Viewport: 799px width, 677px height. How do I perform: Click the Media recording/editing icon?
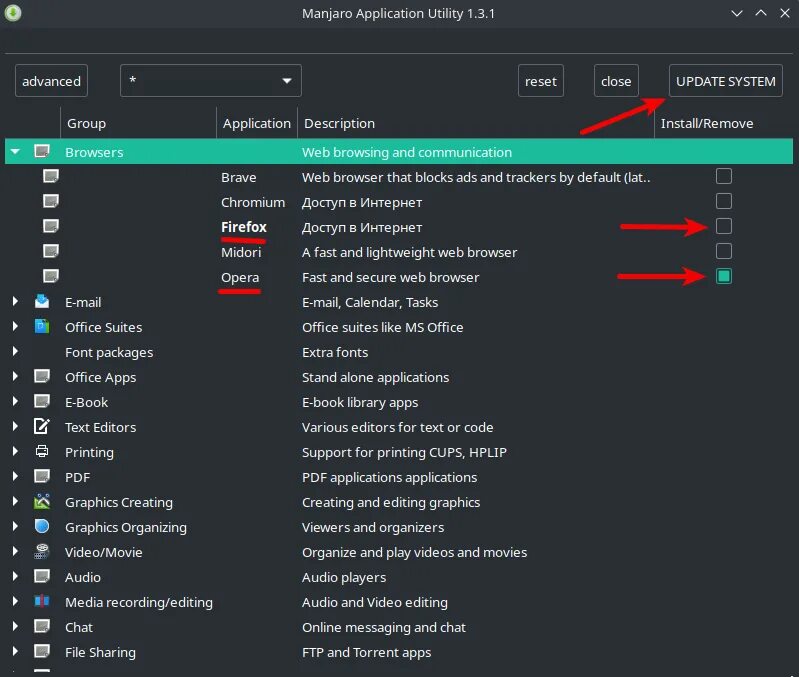[42, 601]
